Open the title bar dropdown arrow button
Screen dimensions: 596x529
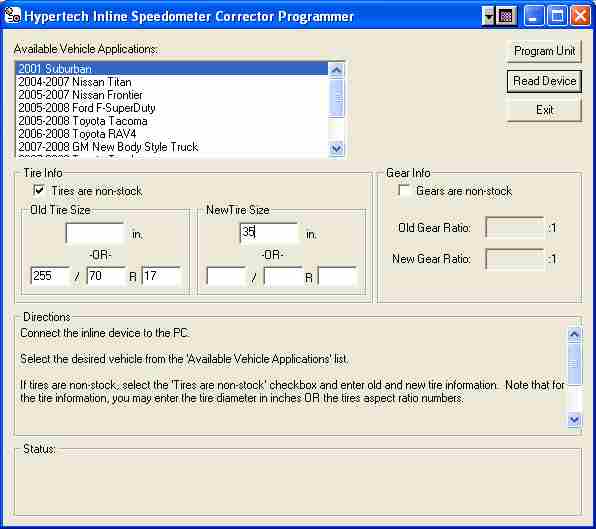(x=489, y=16)
